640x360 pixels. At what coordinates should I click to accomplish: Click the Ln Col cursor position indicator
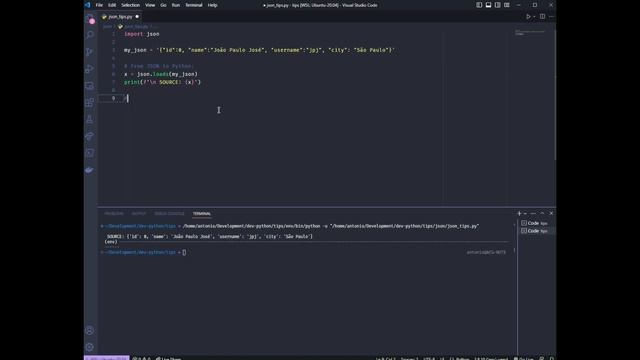pos(386,358)
